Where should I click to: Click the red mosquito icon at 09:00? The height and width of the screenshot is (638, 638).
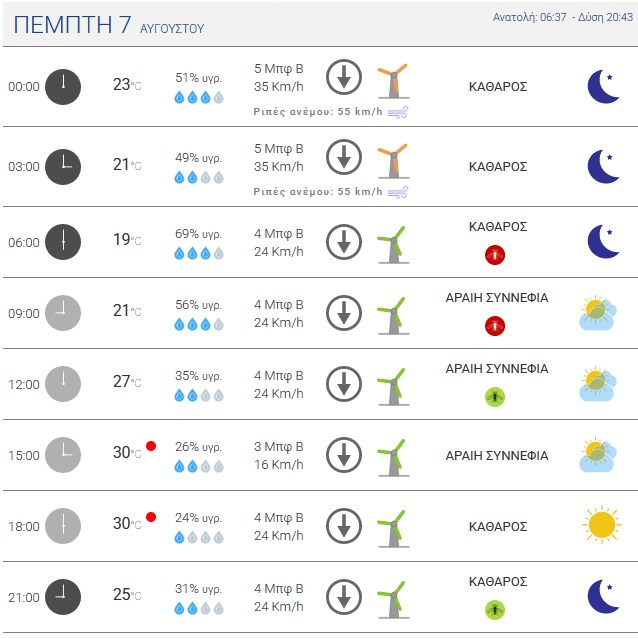click(495, 326)
